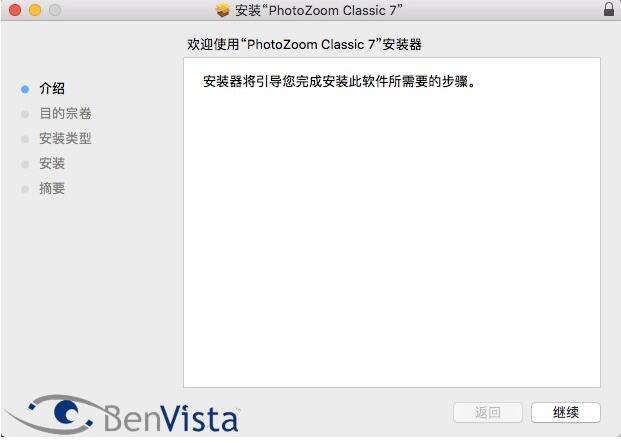Select the blue 介绍 step bullet
Screen dimensions: 621x443
point(25,89)
